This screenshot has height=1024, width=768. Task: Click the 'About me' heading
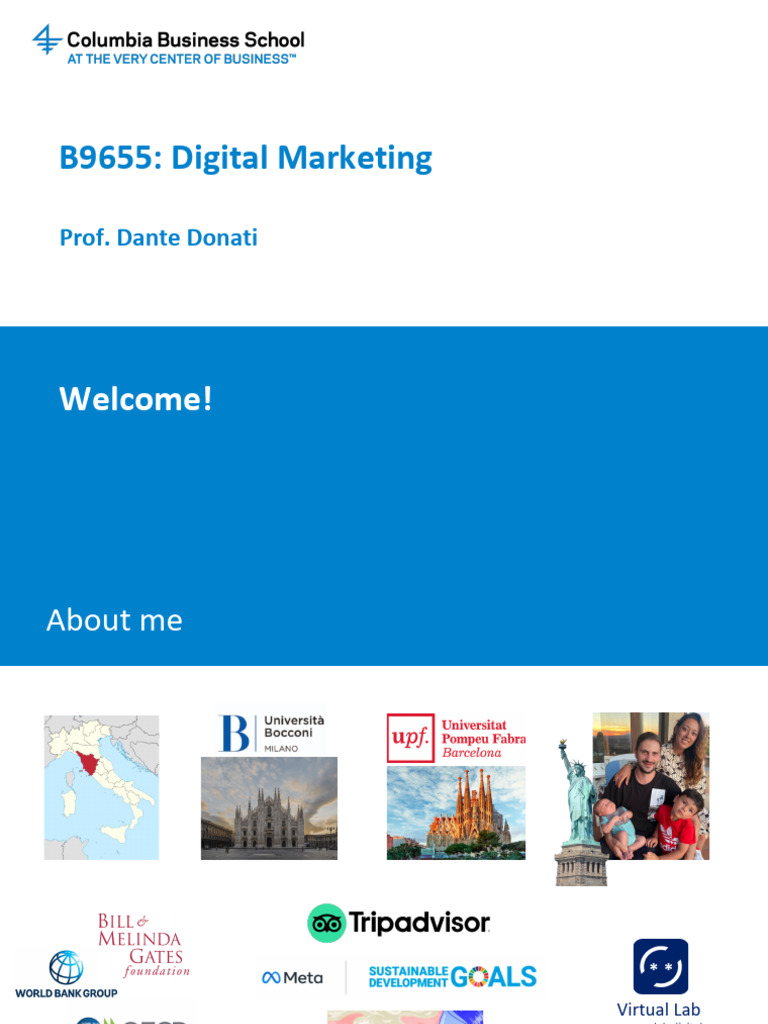(114, 620)
